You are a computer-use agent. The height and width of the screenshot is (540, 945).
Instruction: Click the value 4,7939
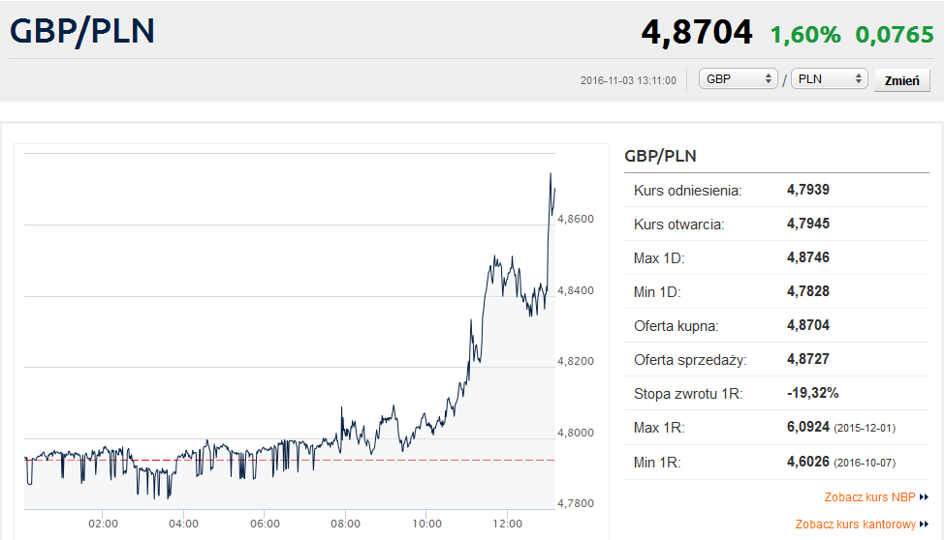tap(808, 190)
